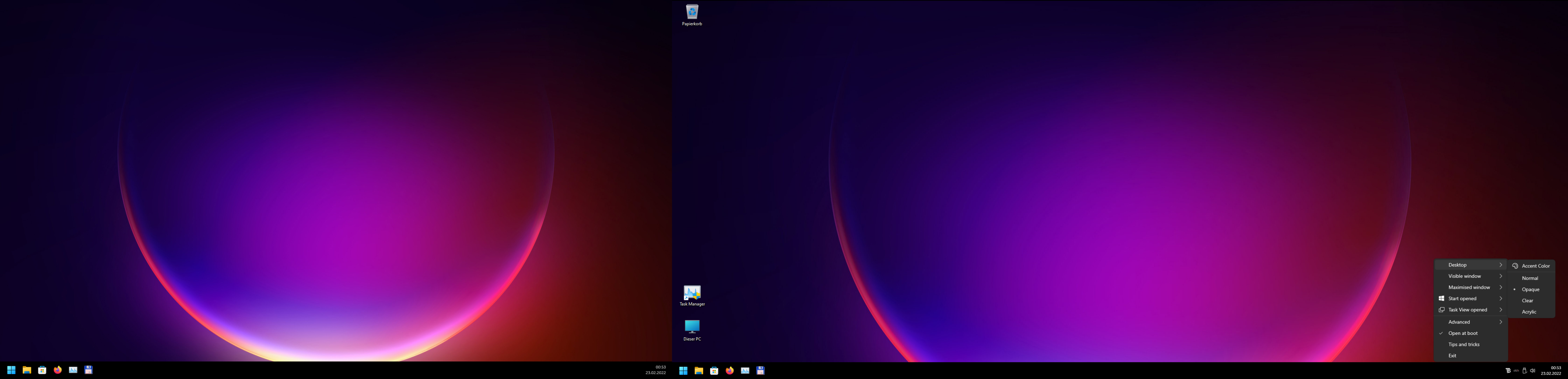Choose Exit from the context menu
Screen dimensions: 1568x379
coord(1470,356)
